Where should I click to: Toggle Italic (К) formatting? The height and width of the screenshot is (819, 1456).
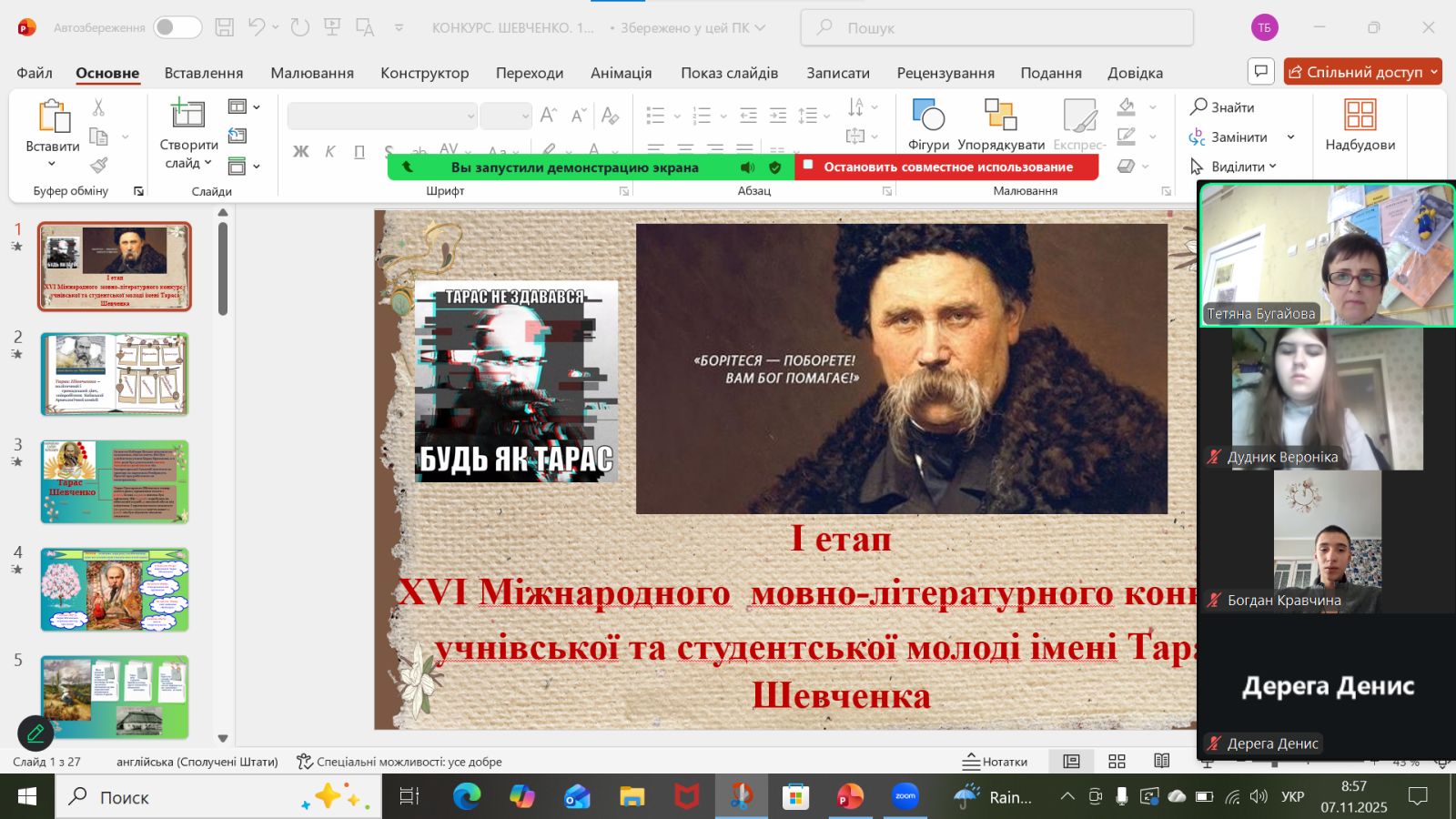[329, 152]
